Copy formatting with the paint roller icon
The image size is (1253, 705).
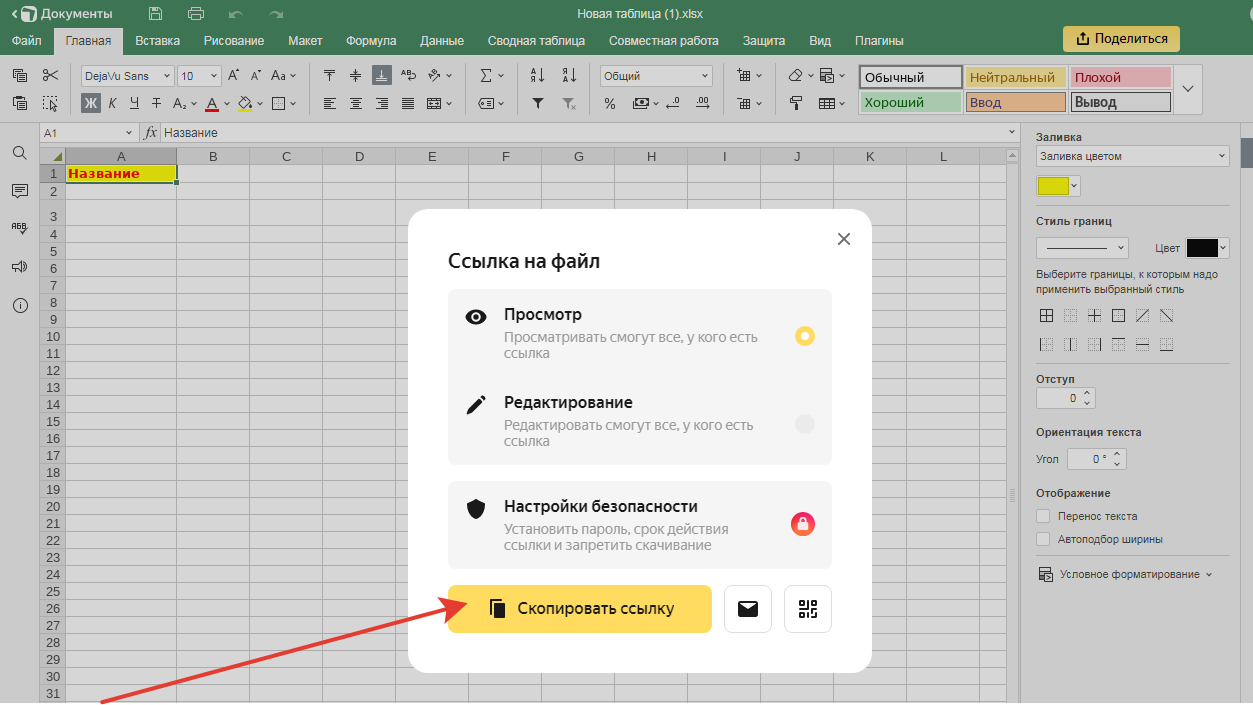point(796,103)
